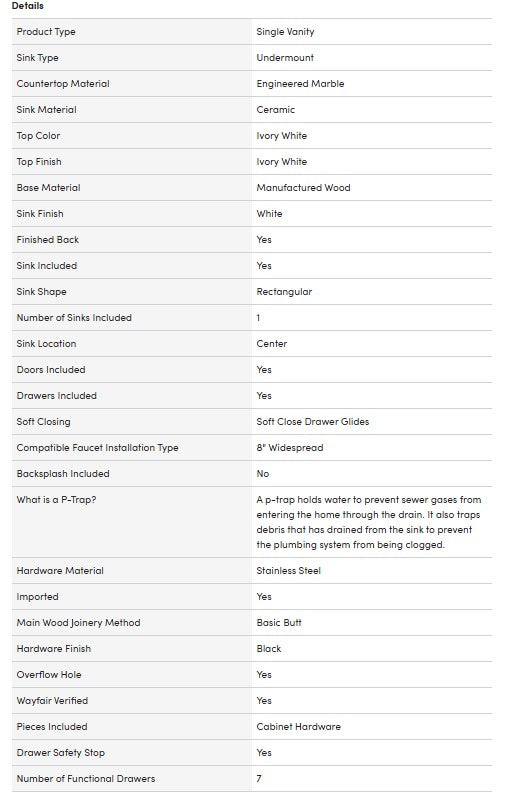Click the Details section heading
Image resolution: width=516 pixels, height=795 pixels.
click(x=27, y=6)
